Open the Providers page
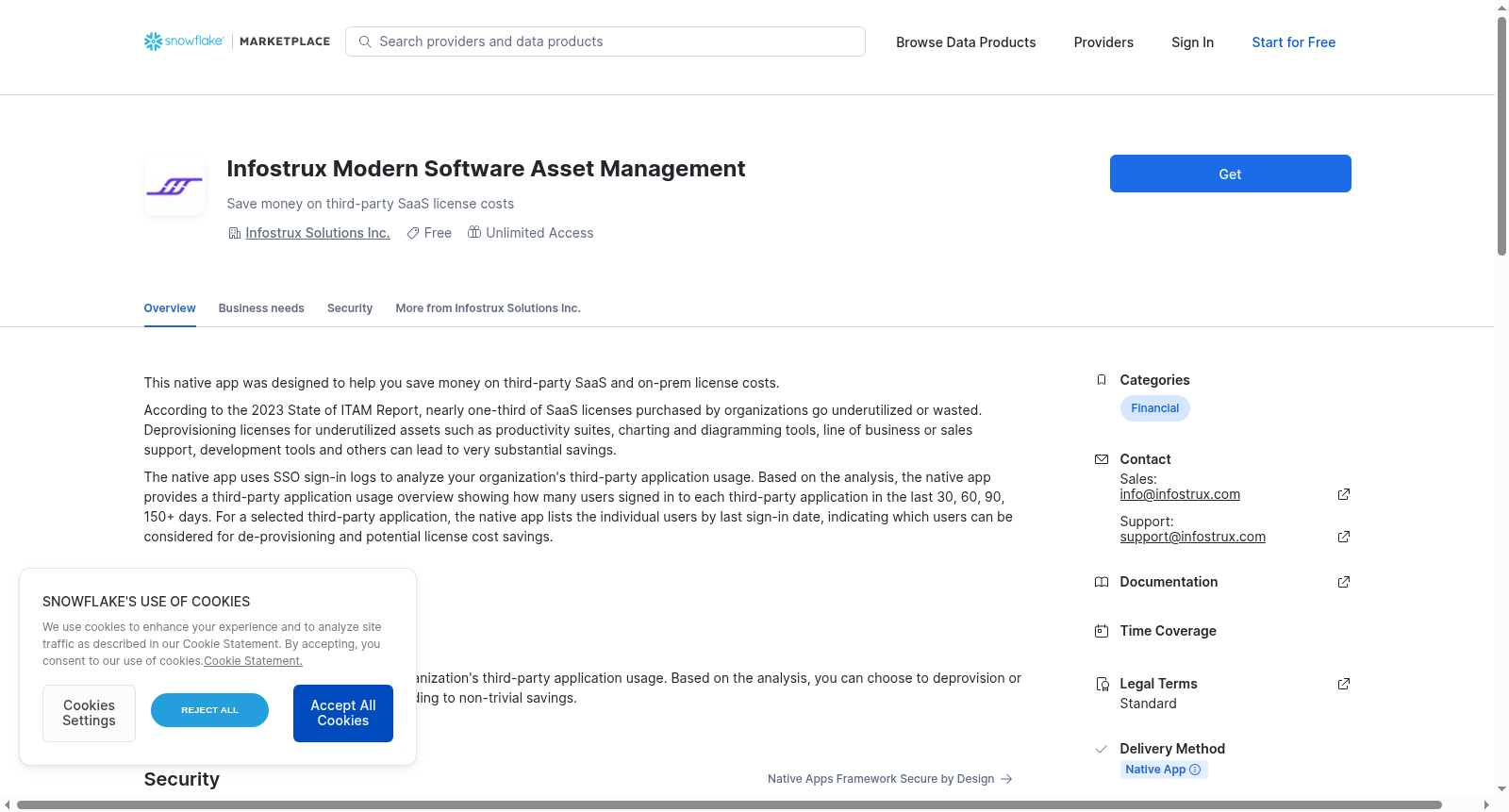 [1103, 42]
